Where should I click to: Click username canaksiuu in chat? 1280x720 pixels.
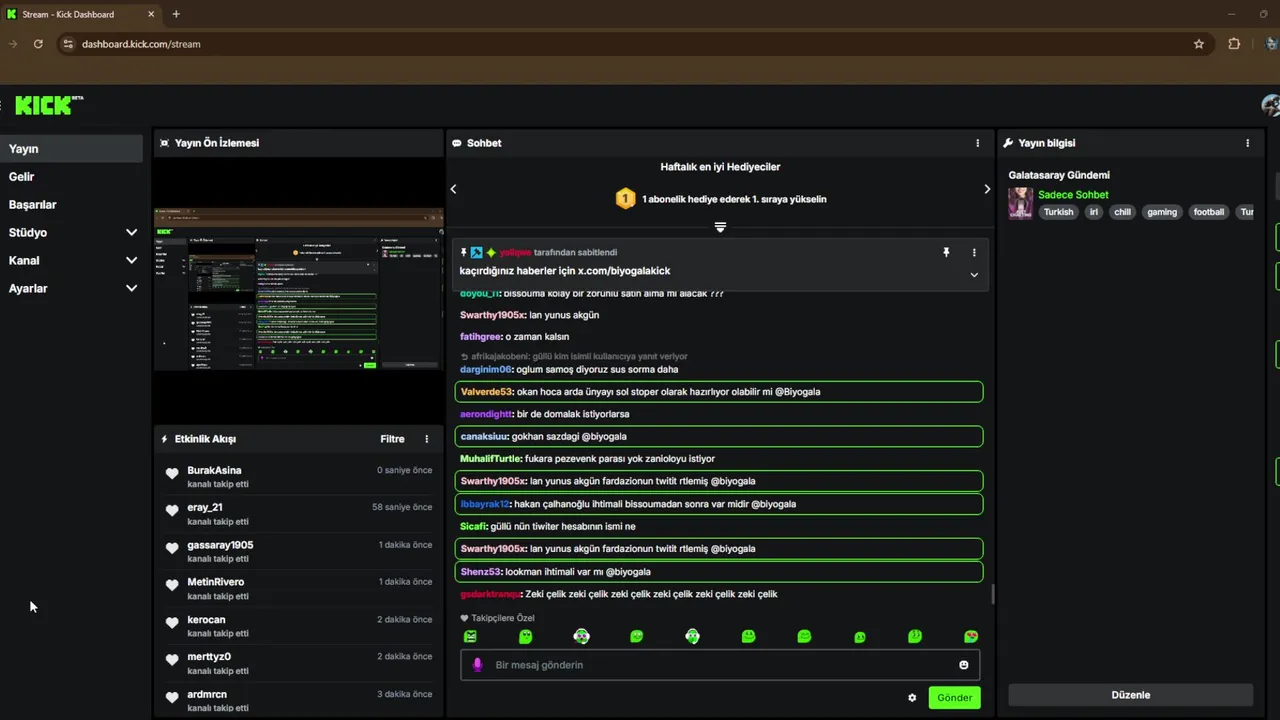(484, 437)
